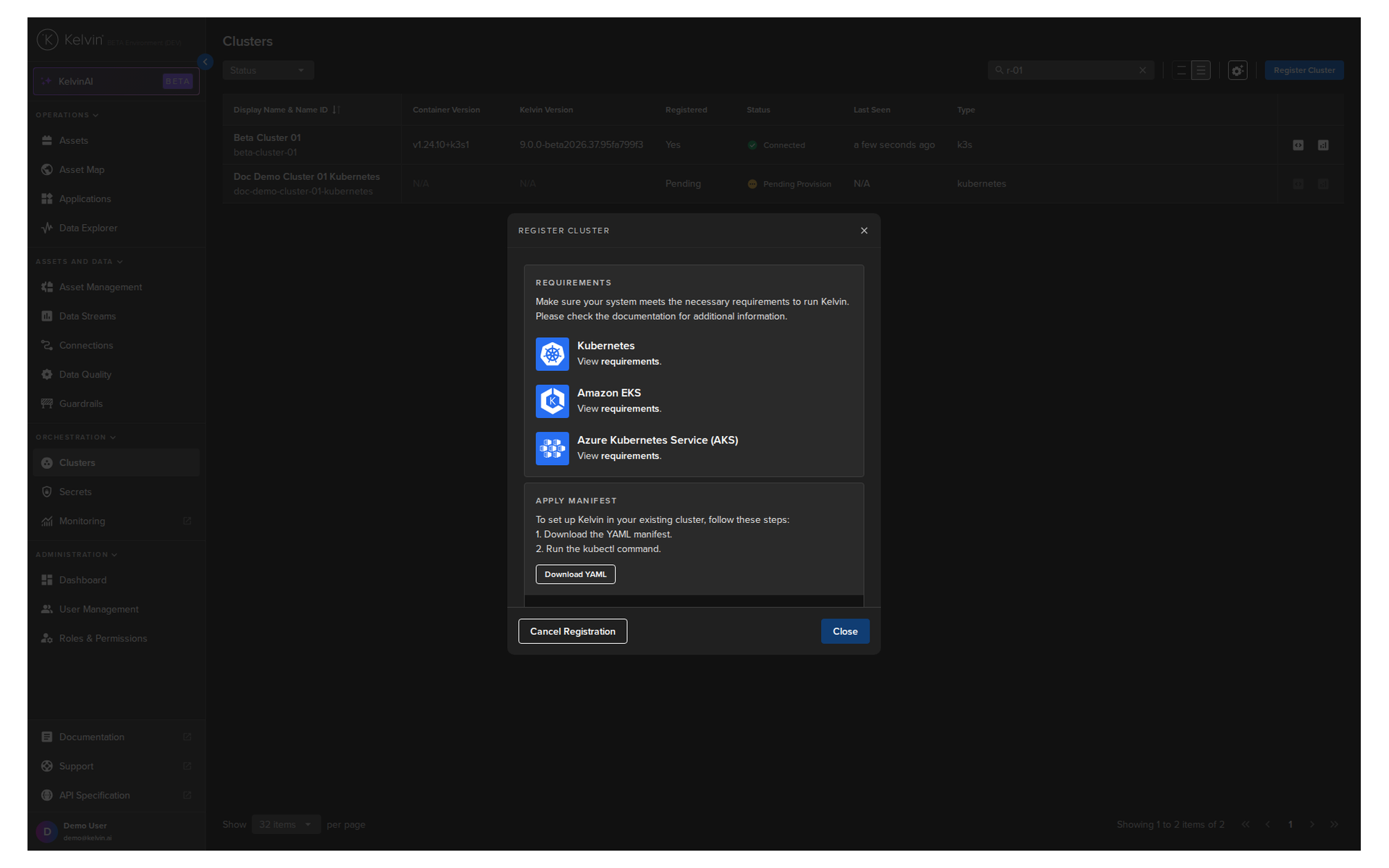
Task: Open items per page dropdown
Action: tap(286, 825)
